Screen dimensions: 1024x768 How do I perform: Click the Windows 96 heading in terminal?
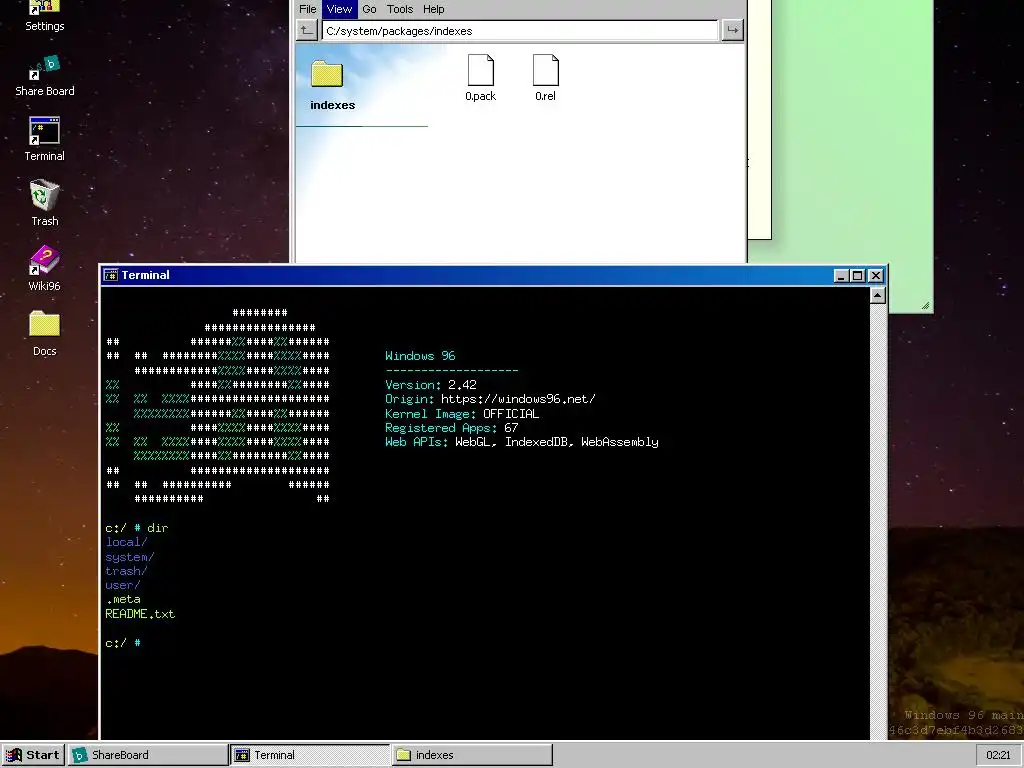pos(420,356)
